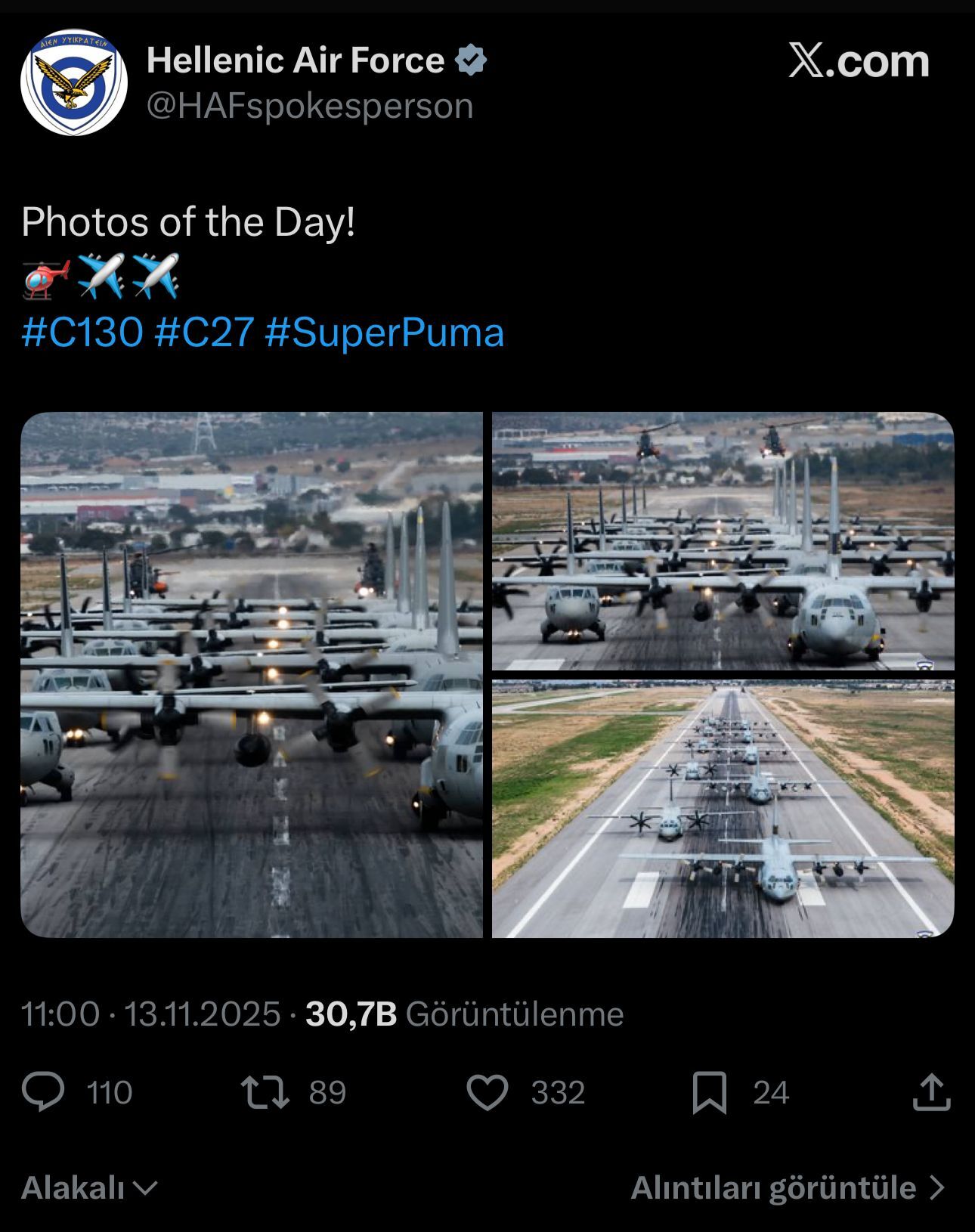The width and height of the screenshot is (975, 1232).
Task: Open the @HAFspokesperson handle
Action: [x=310, y=106]
